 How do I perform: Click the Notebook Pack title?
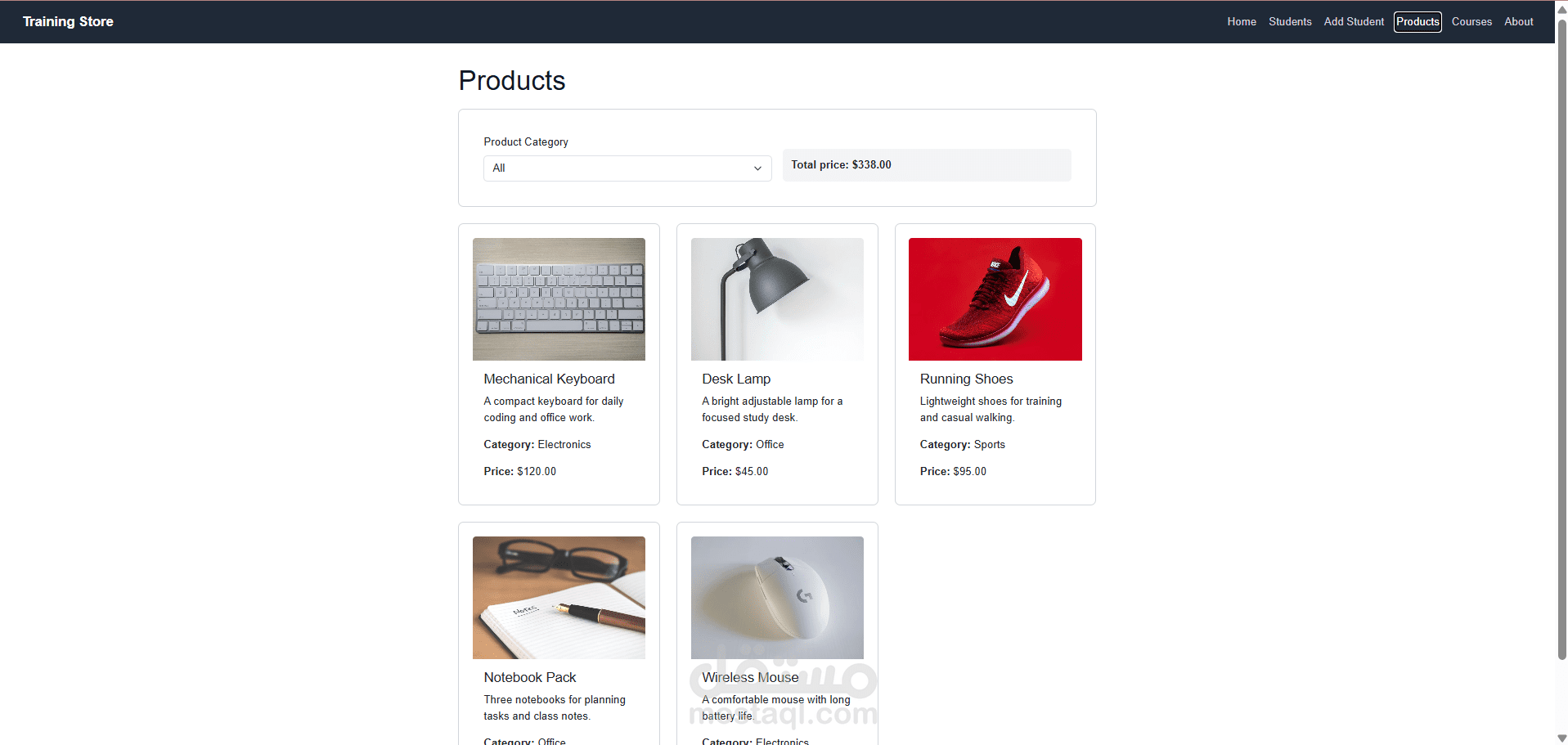click(530, 677)
